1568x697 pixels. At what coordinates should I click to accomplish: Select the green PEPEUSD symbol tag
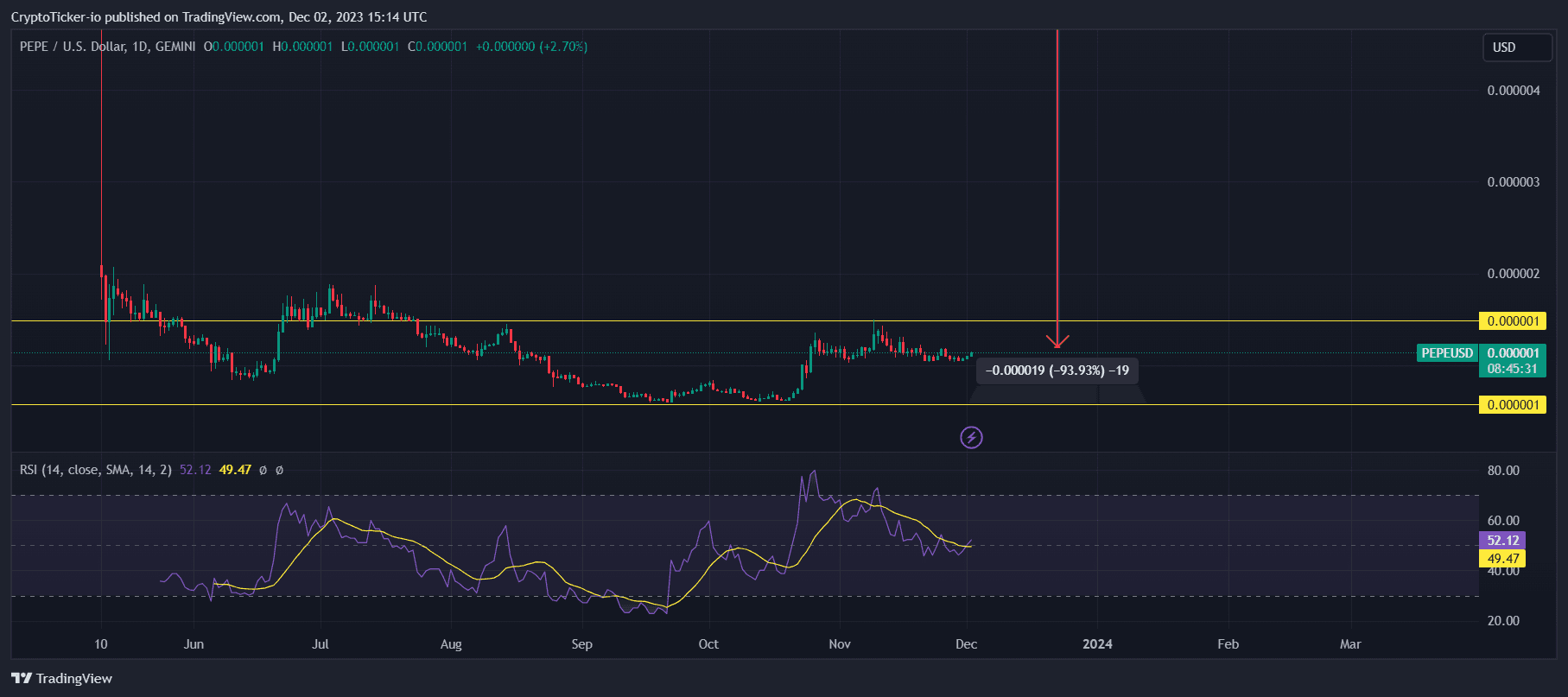coord(1447,353)
